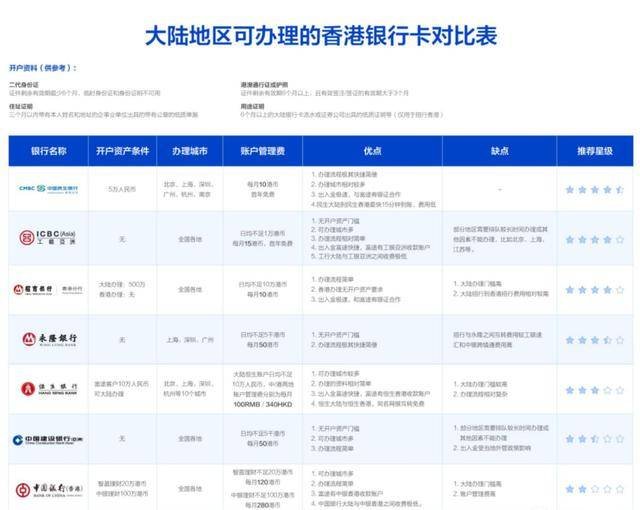Click the 北京、上海、深圳 city cell for 民生银行

pos(188,189)
